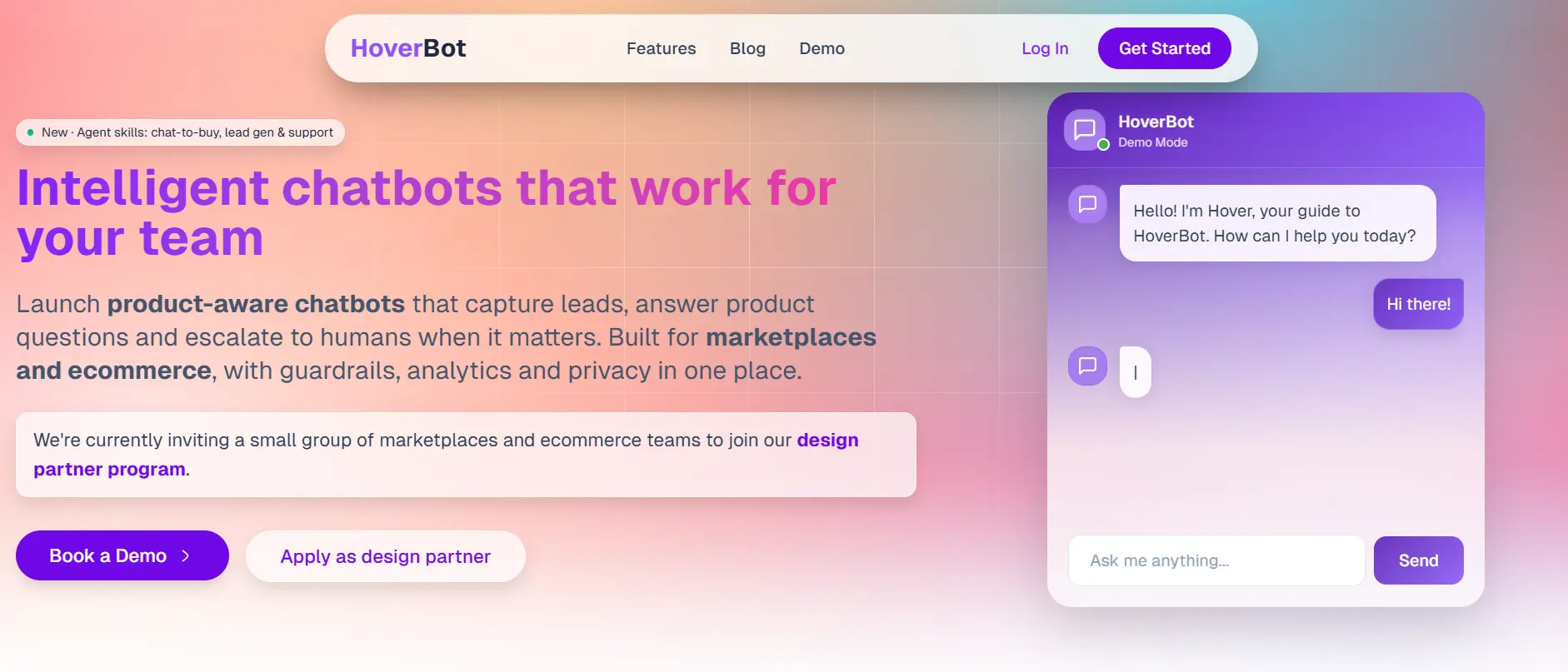The height and width of the screenshot is (672, 1568).
Task: Click the chevron arrow in Book a Demo
Action: [x=186, y=556]
